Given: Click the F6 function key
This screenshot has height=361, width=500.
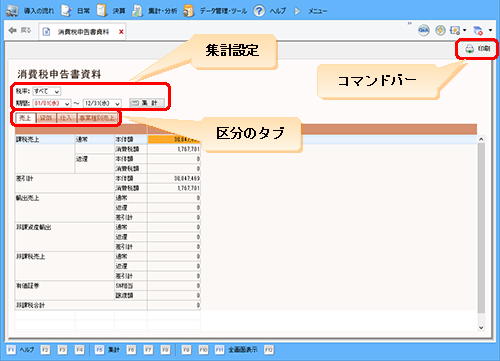Looking at the screenshot, I should (x=131, y=350).
